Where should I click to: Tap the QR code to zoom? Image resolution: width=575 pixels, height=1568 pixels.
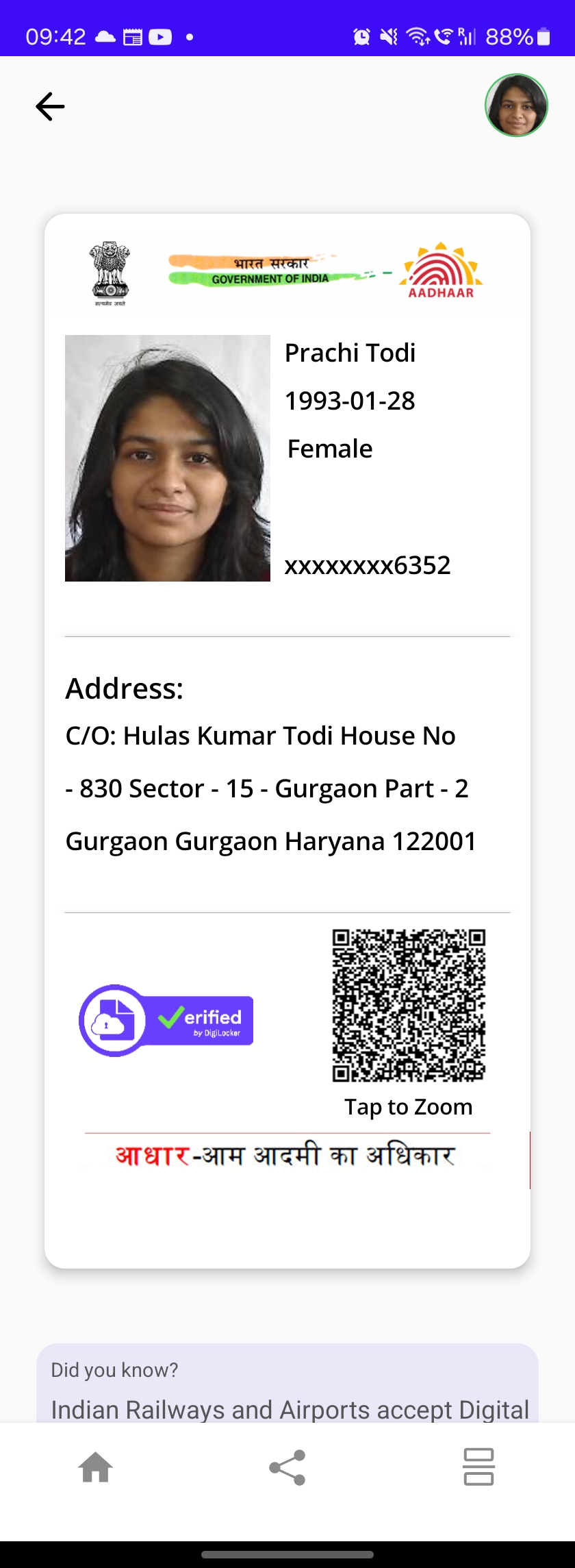point(409,1005)
